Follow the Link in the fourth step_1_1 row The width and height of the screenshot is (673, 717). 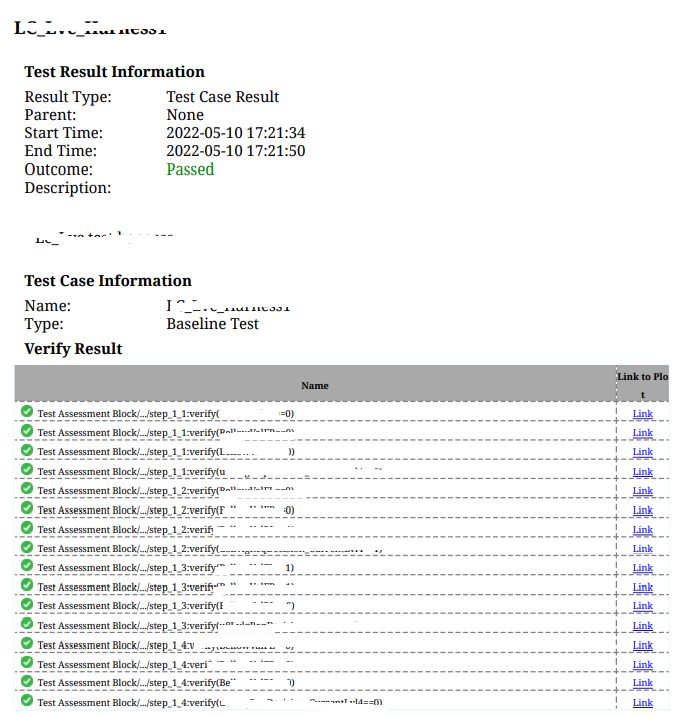(642, 472)
